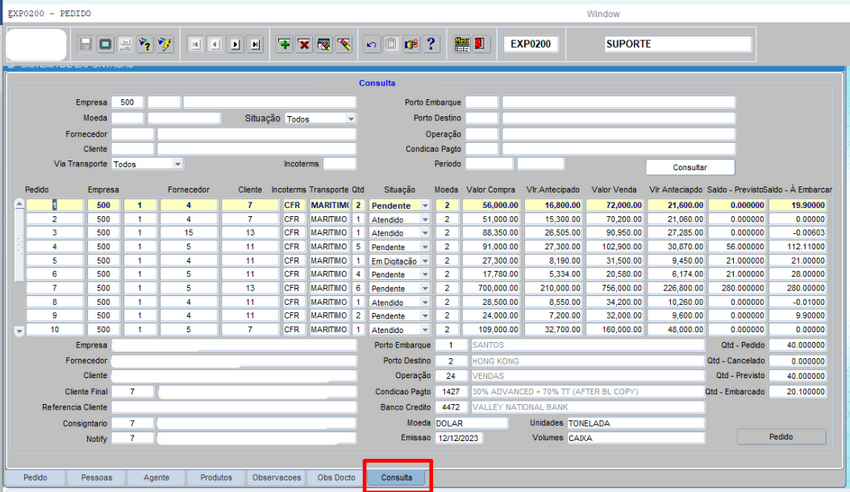Jump to the last record using toolbar arrow
Viewport: 850px width, 492px height.
point(256,45)
